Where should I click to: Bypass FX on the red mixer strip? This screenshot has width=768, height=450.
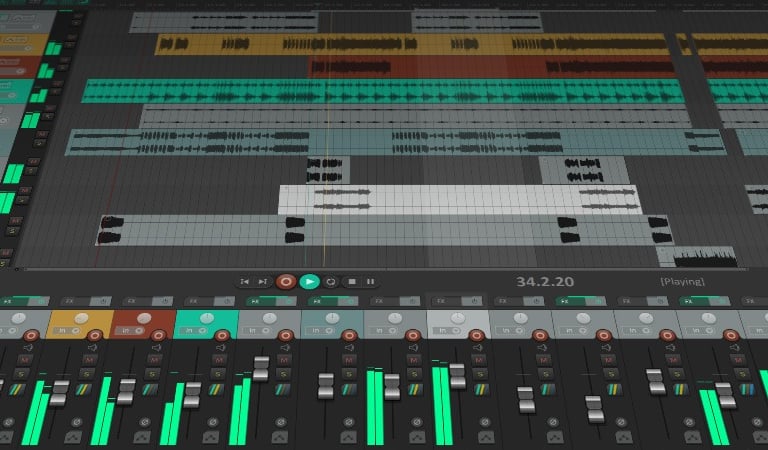point(163,301)
